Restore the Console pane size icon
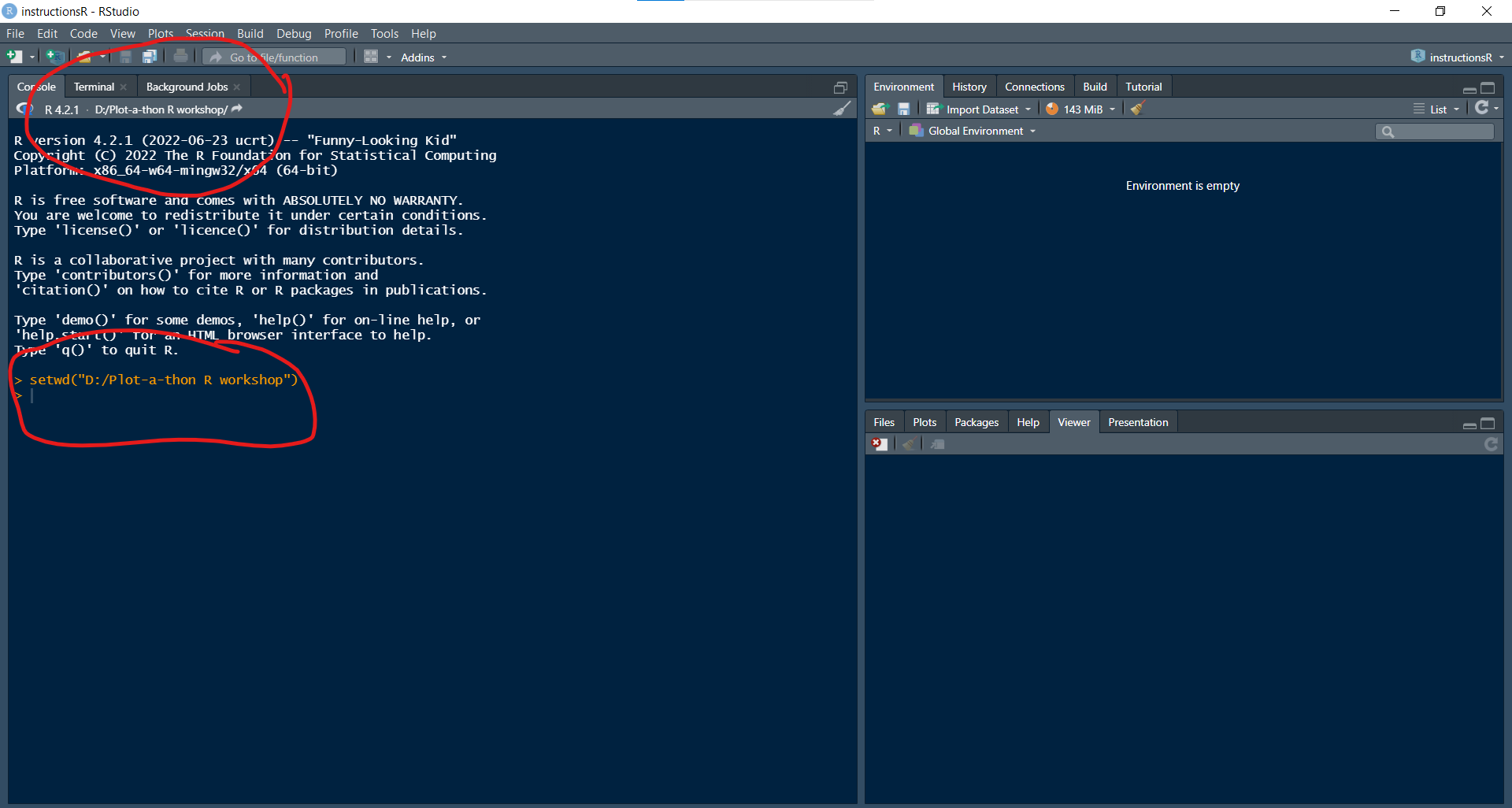 click(840, 87)
